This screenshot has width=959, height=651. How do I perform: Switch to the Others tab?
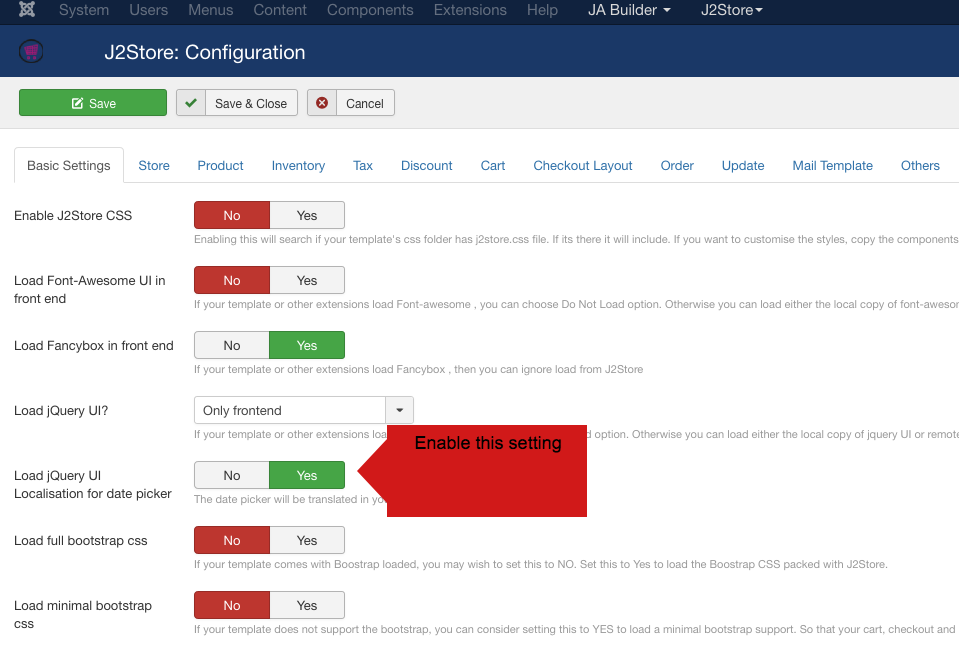[920, 165]
